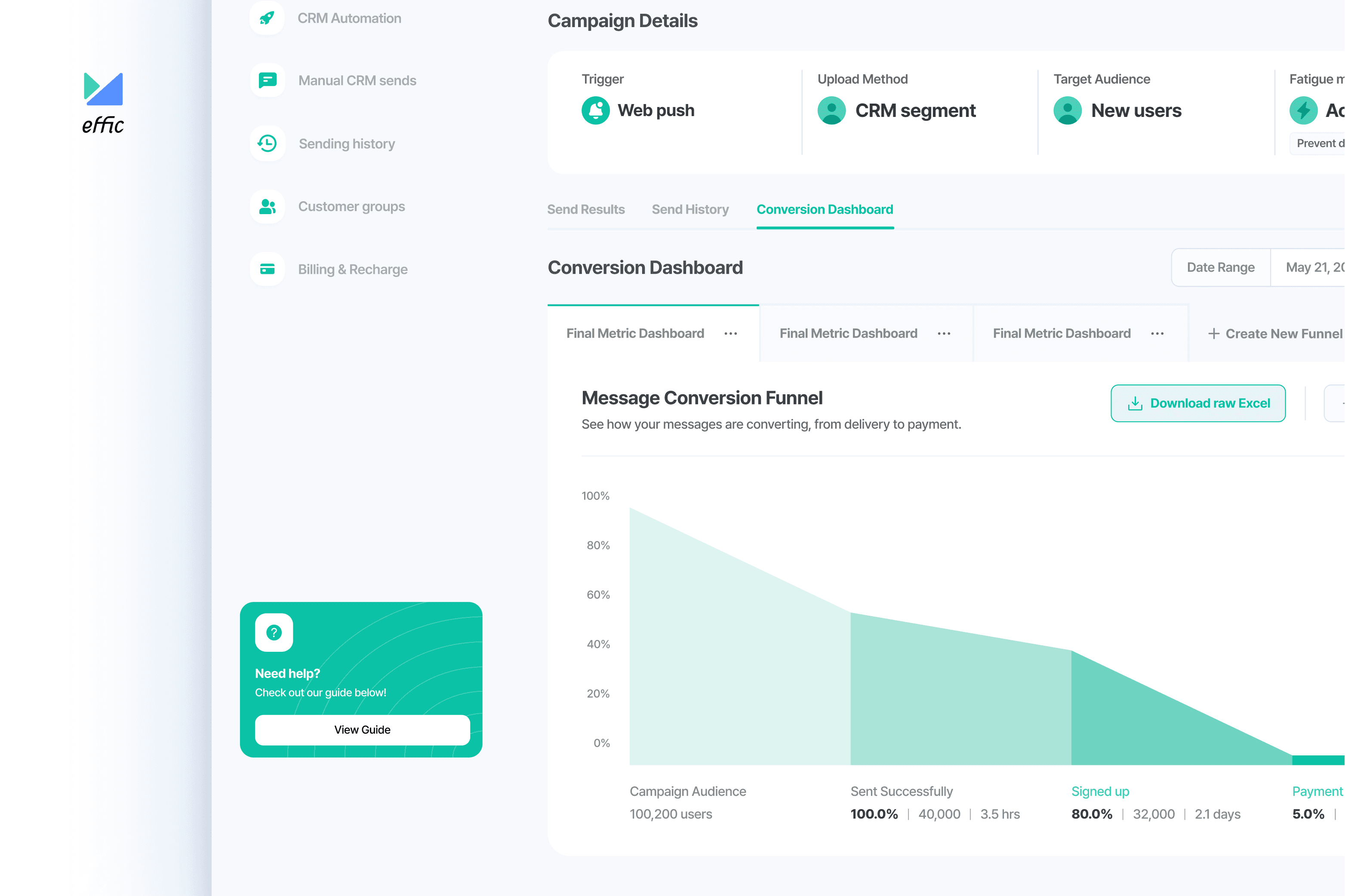The height and width of the screenshot is (896, 1345).
Task: Click "40,000" sent count
Action: coord(939,814)
